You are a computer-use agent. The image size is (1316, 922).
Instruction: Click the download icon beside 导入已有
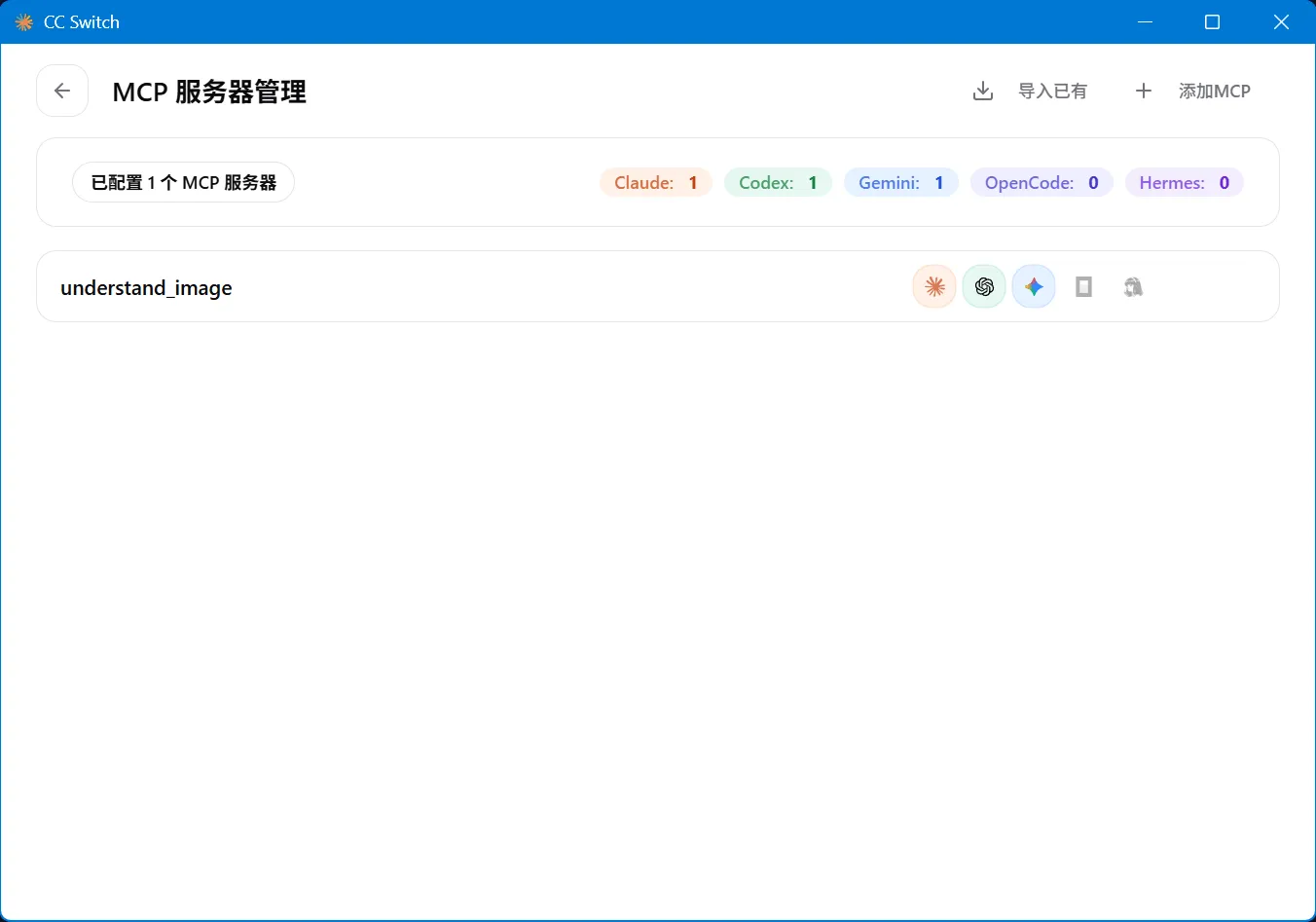(x=983, y=91)
